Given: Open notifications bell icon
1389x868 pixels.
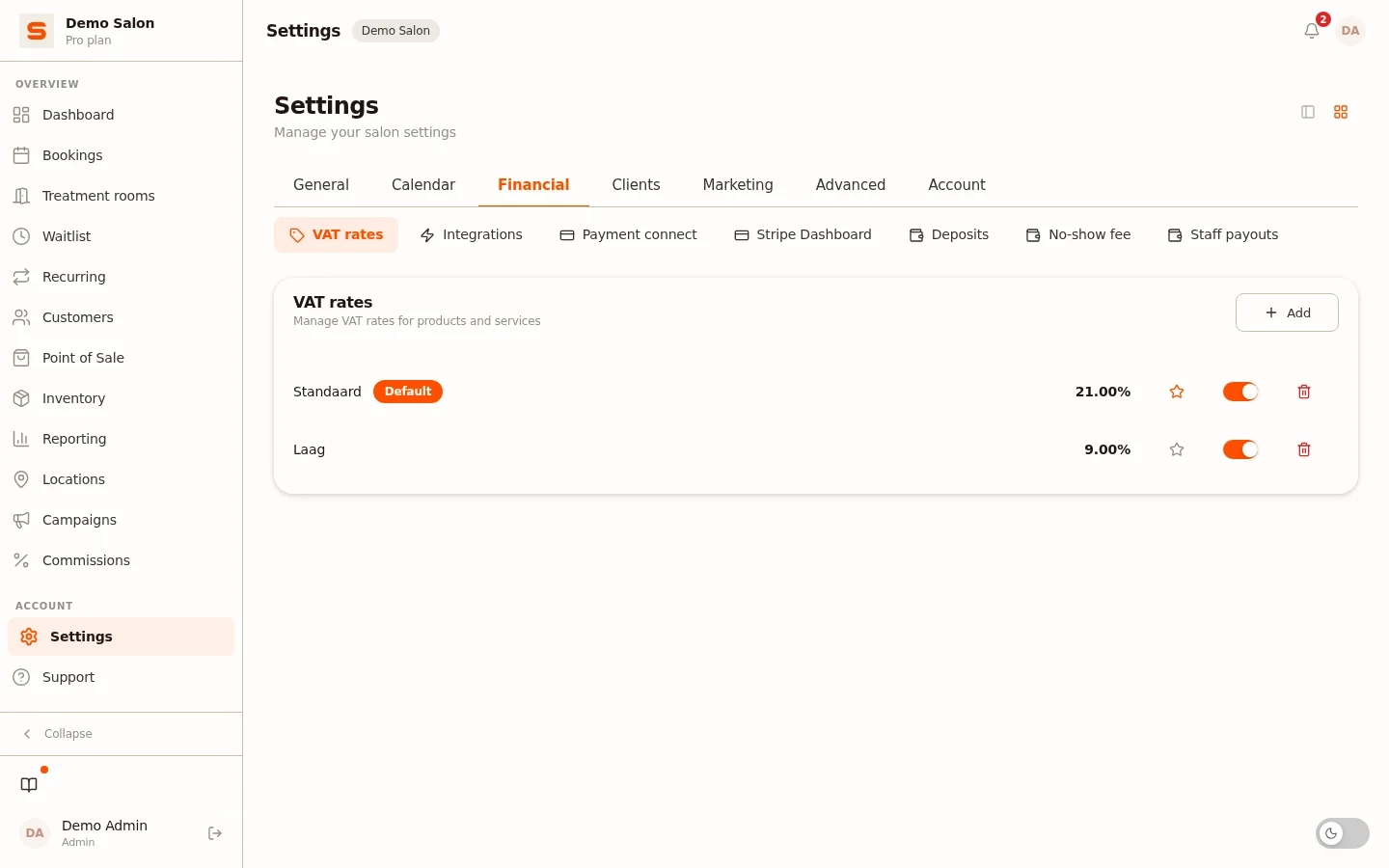Looking at the screenshot, I should (x=1312, y=31).
